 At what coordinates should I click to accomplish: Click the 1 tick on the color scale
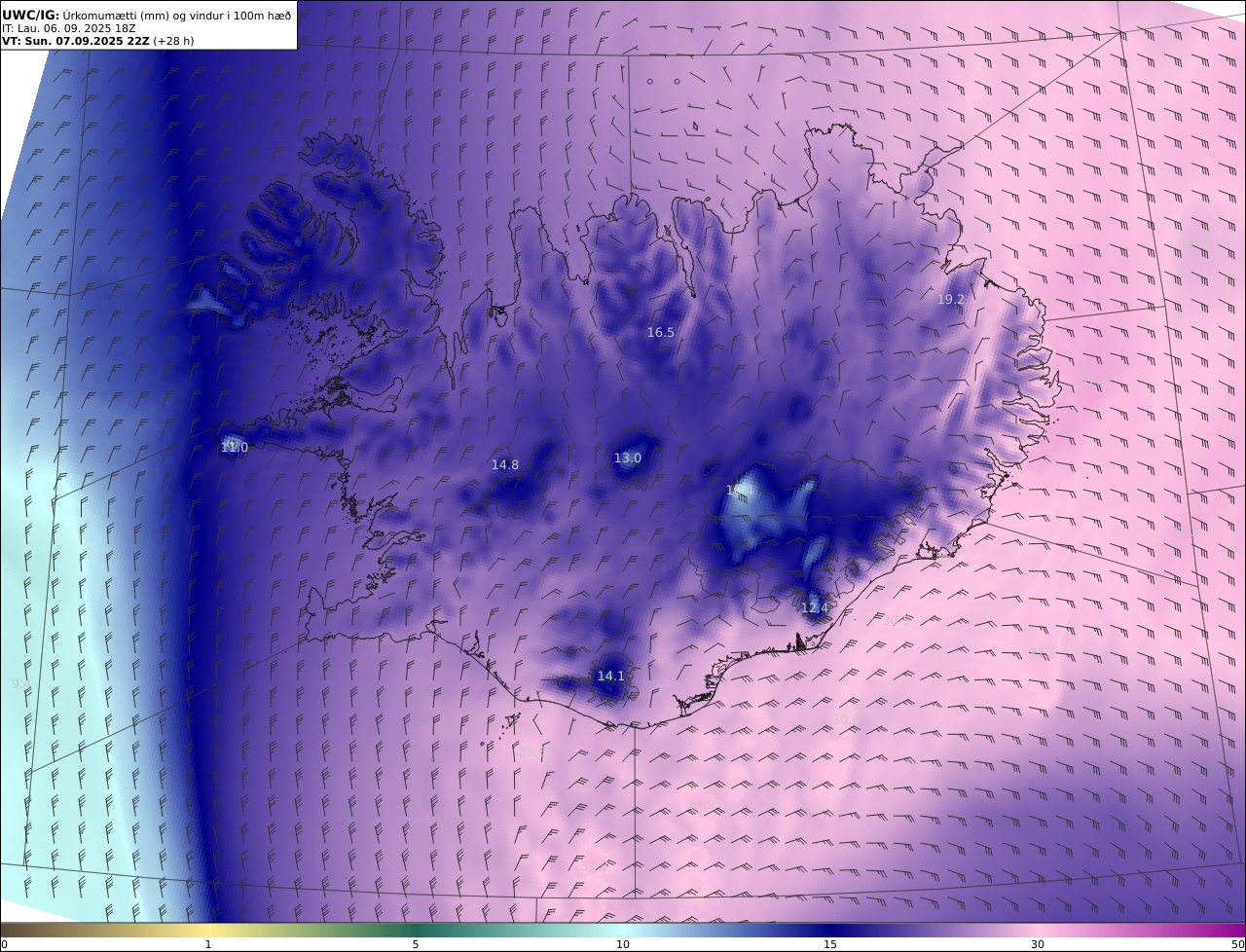208,944
